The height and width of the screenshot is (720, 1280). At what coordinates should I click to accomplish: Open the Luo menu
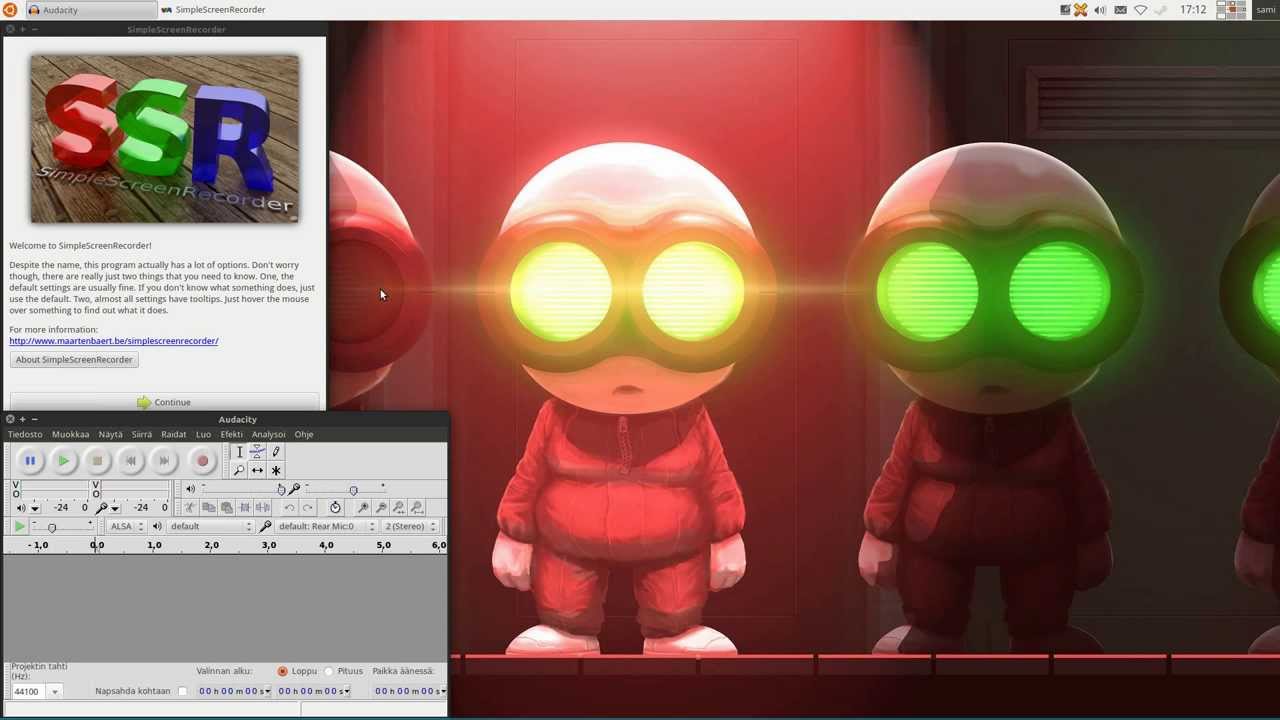pyautogui.click(x=203, y=434)
